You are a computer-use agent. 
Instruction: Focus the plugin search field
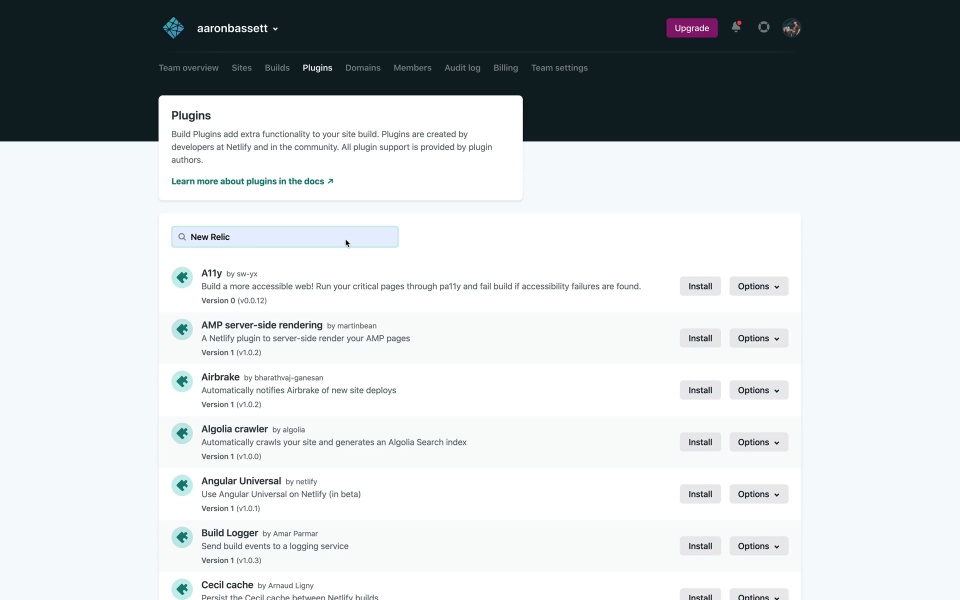click(285, 237)
